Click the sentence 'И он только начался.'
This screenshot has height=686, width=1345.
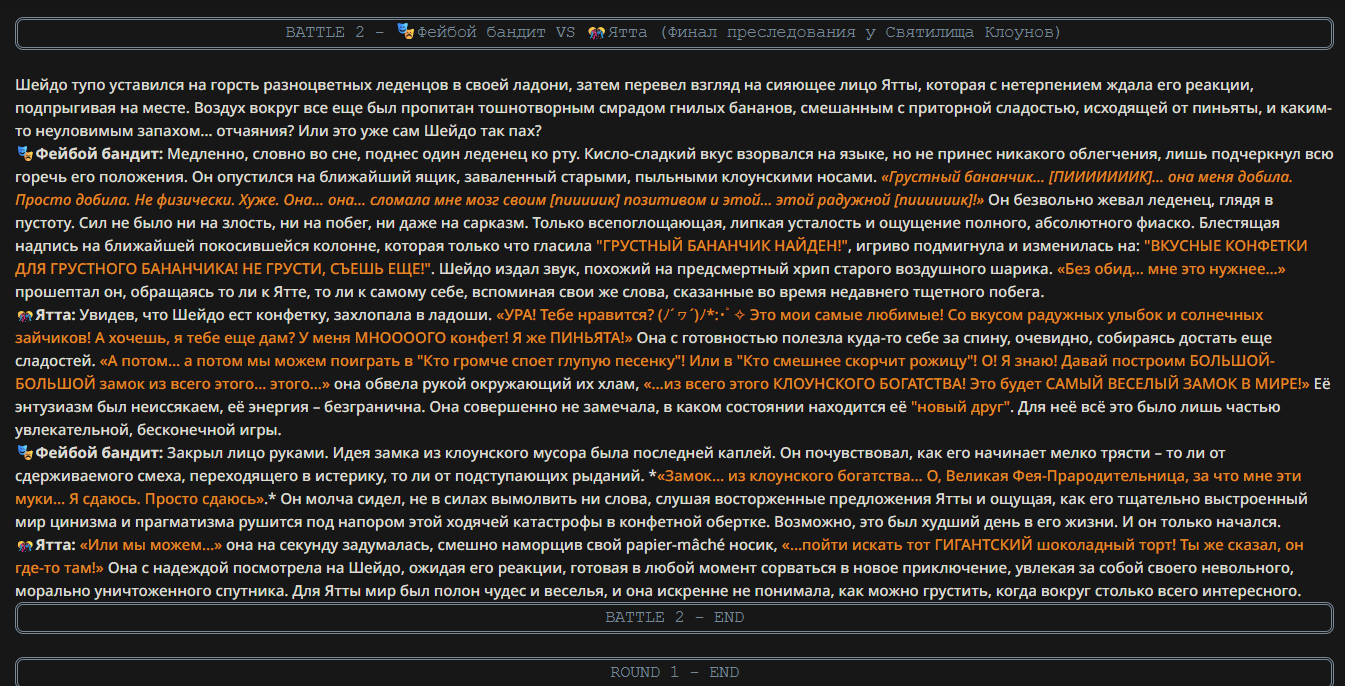[1201, 523]
